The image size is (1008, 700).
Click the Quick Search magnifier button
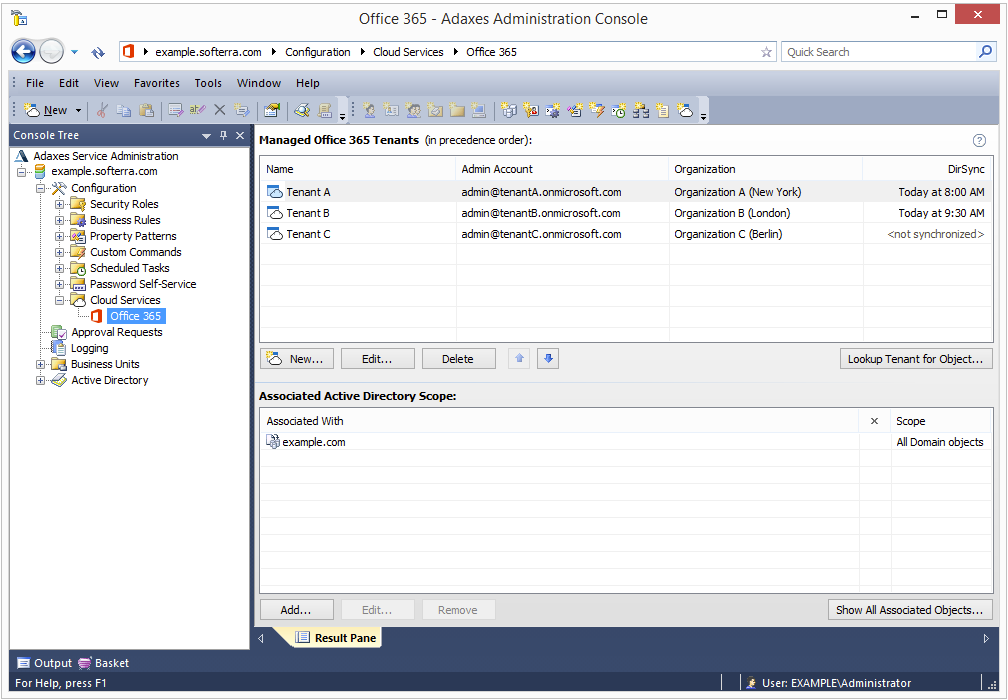(985, 51)
